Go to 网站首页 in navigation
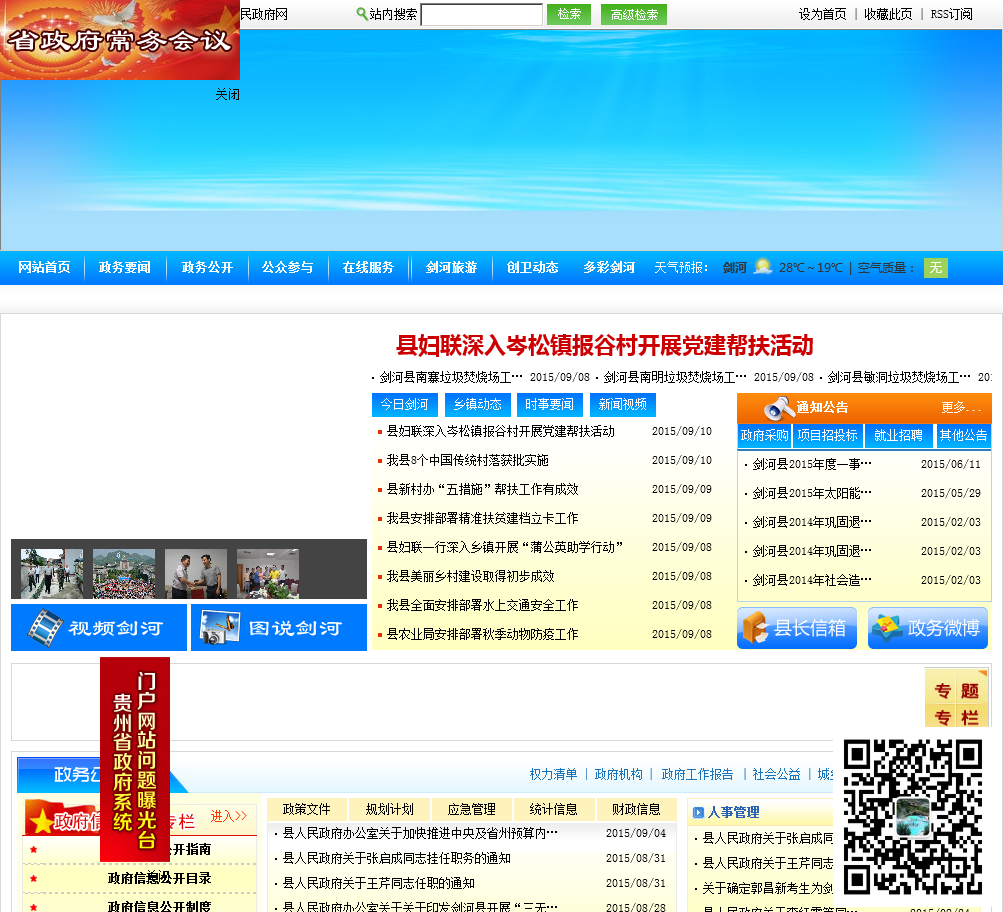 pos(44,267)
